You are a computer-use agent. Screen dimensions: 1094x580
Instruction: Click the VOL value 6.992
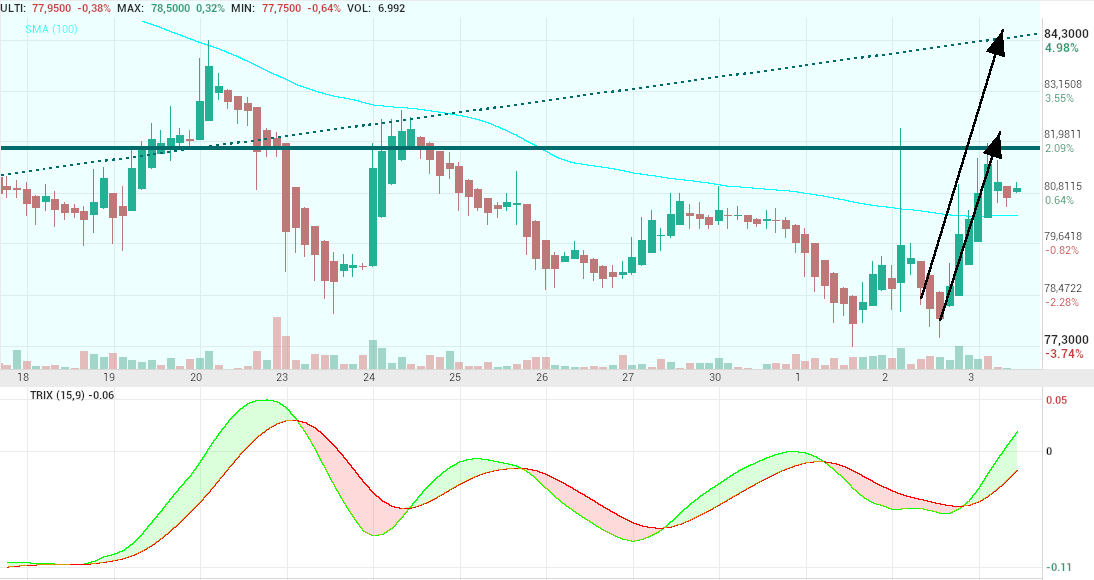coord(390,8)
